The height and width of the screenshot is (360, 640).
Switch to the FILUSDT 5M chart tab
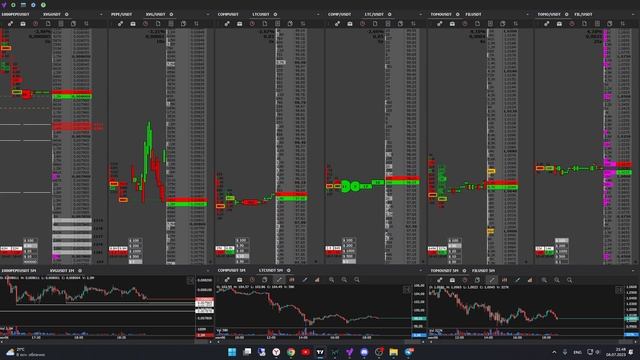[483, 270]
